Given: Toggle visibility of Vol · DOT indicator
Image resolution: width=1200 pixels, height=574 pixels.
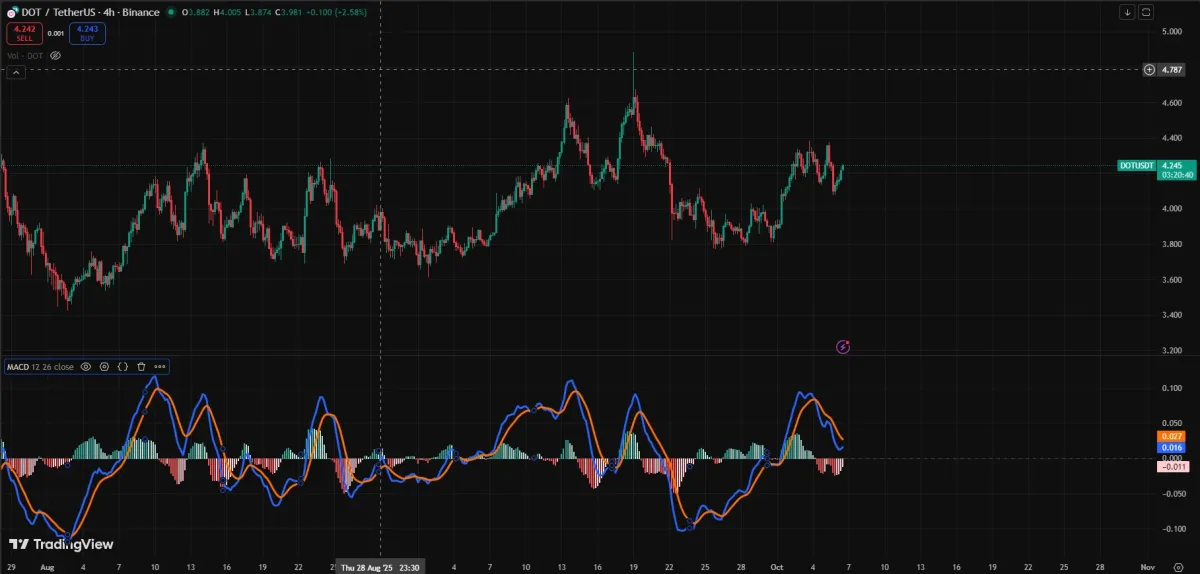Looking at the screenshot, I should click(56, 55).
